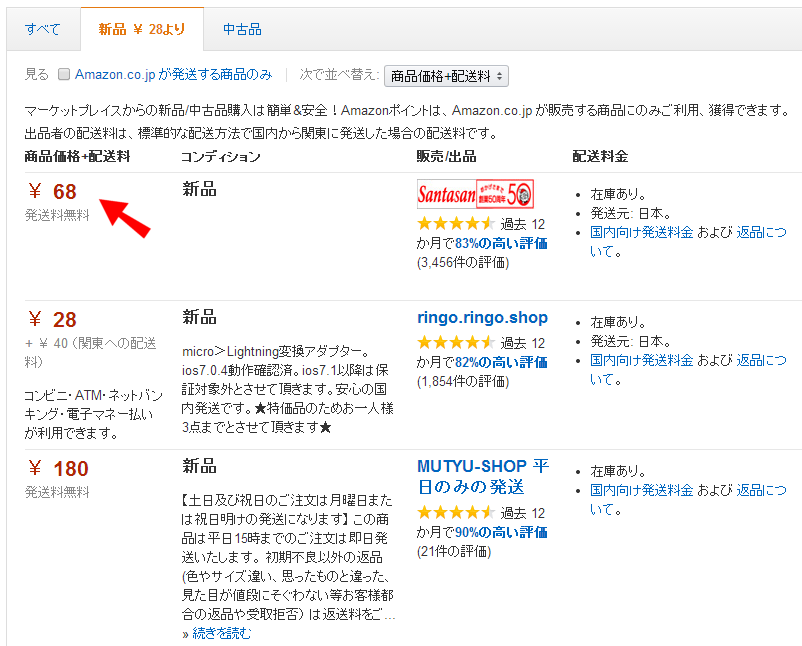The image size is (802, 646).
Task: Open MUTYU-SHOP's 90%の高い評価 link
Action: click(x=501, y=532)
